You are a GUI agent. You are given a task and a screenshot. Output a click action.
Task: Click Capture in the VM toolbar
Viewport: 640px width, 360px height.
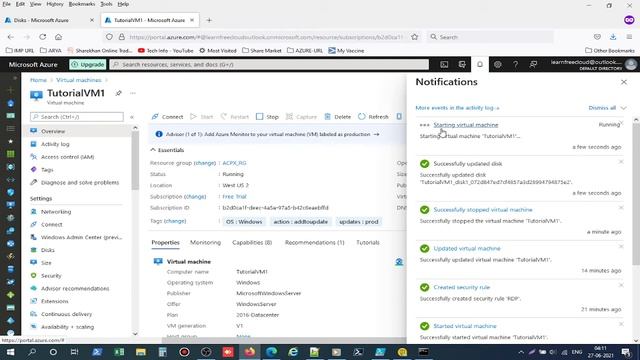coord(301,117)
